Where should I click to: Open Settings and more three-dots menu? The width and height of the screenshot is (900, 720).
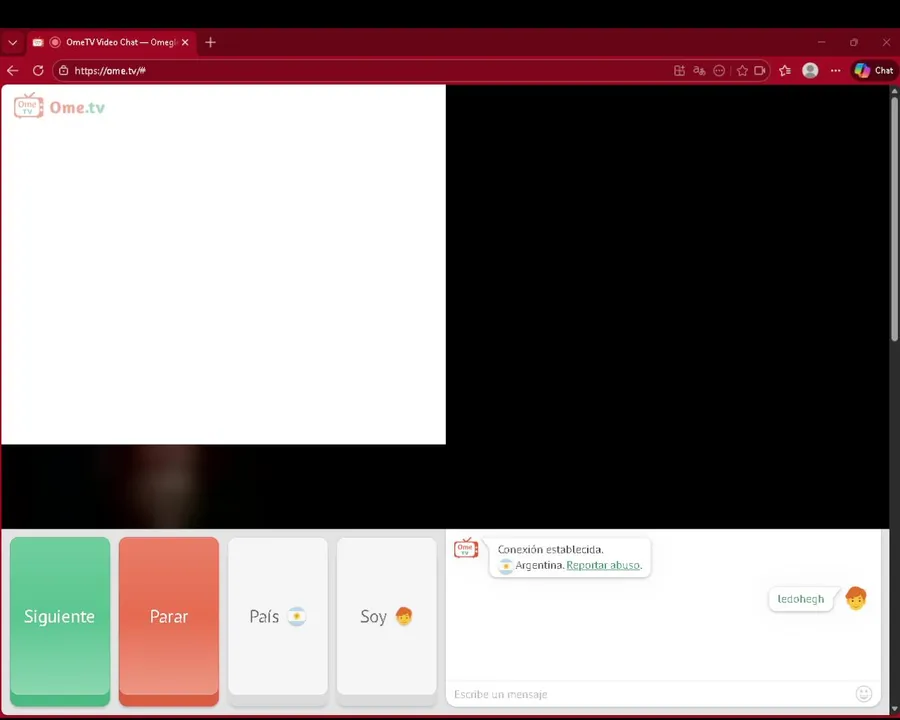coord(835,71)
